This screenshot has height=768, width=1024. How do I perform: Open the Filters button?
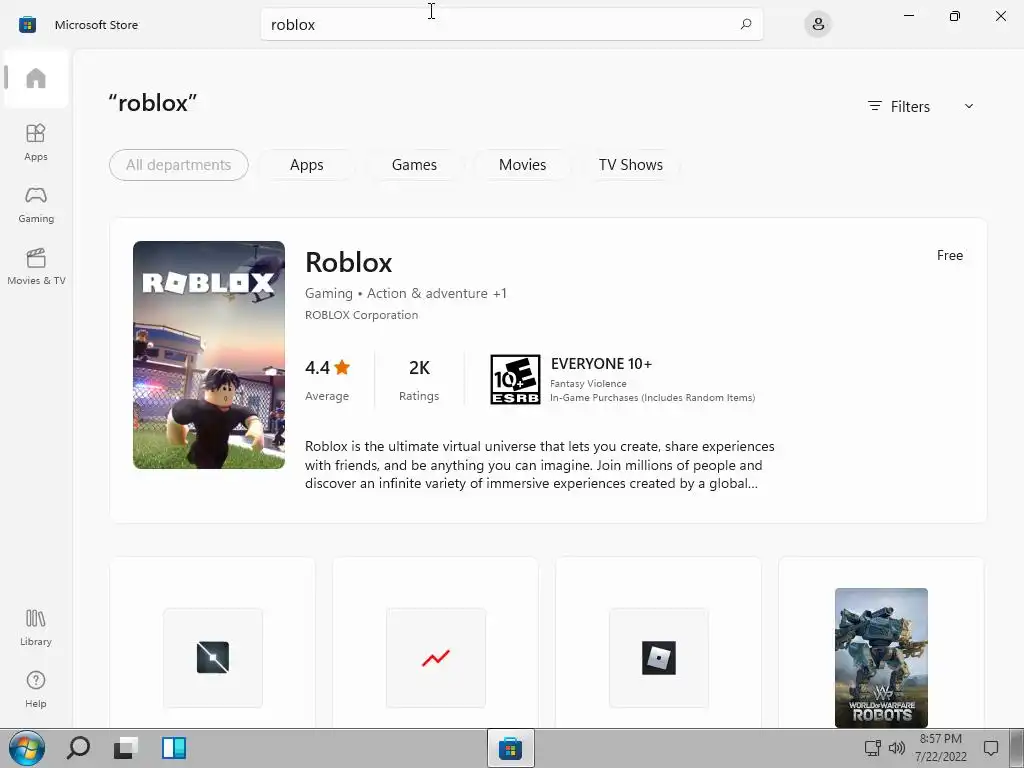tap(921, 106)
